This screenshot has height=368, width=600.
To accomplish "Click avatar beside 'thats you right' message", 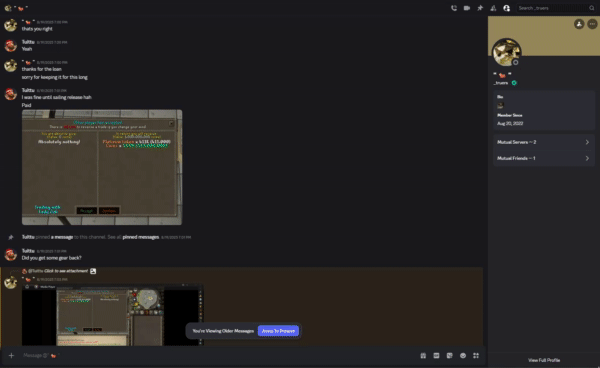I will (10, 25).
